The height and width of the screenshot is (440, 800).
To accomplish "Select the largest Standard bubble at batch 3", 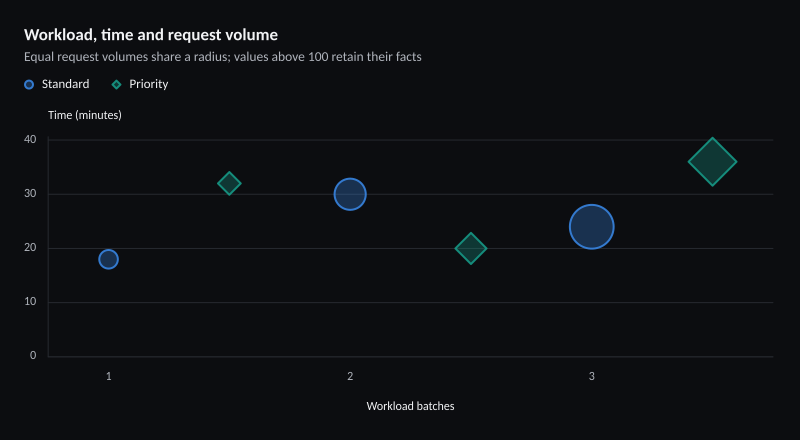I will [591, 227].
